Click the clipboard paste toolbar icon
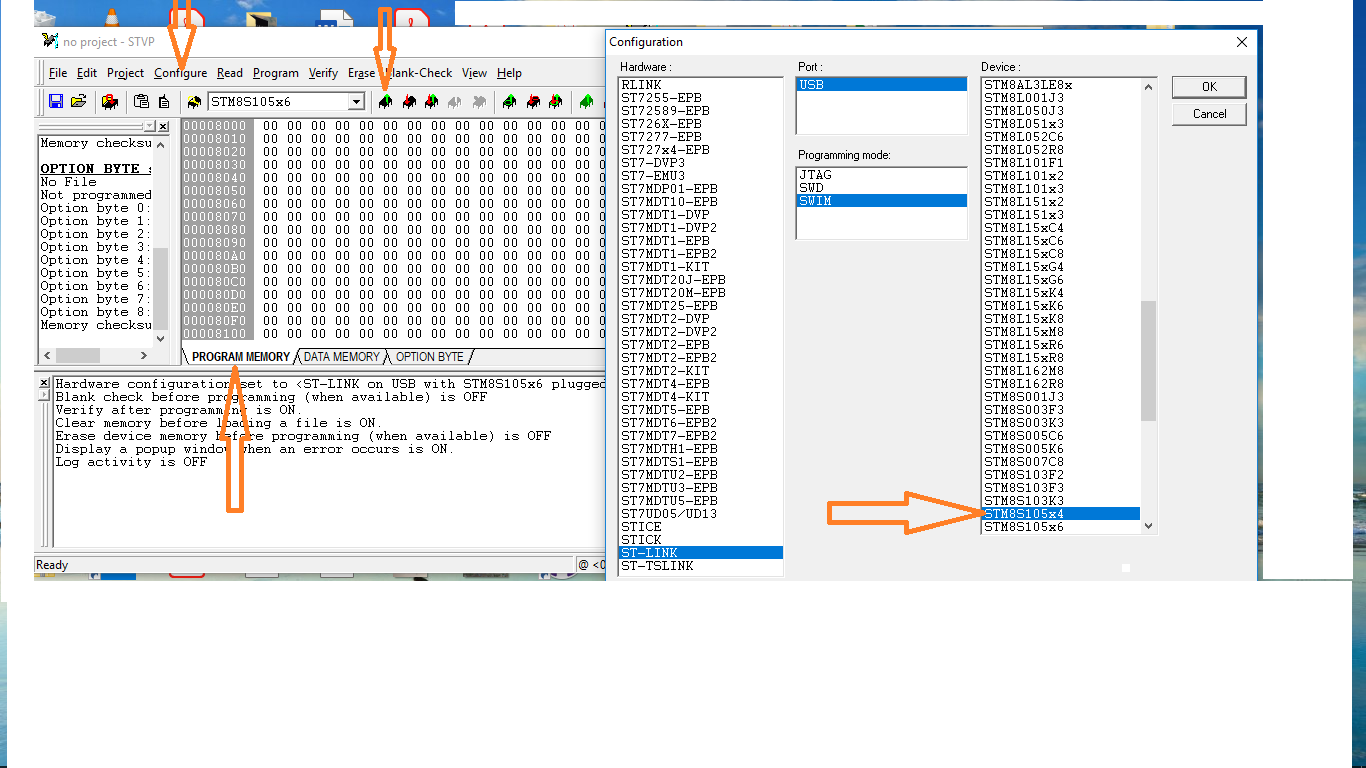The height and width of the screenshot is (768, 1366). point(141,101)
